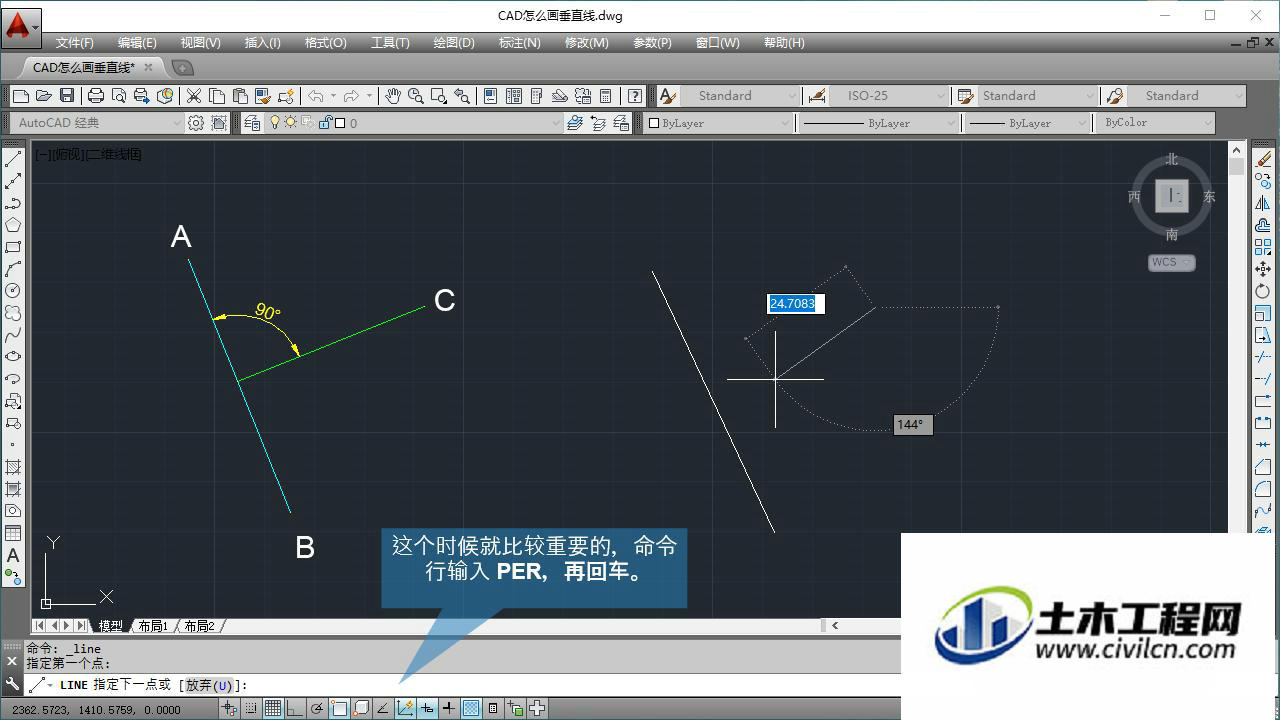Screen dimensions: 1280x720
Task: Open the AutoCAD 经典 workspace dropdown
Action: (97, 123)
